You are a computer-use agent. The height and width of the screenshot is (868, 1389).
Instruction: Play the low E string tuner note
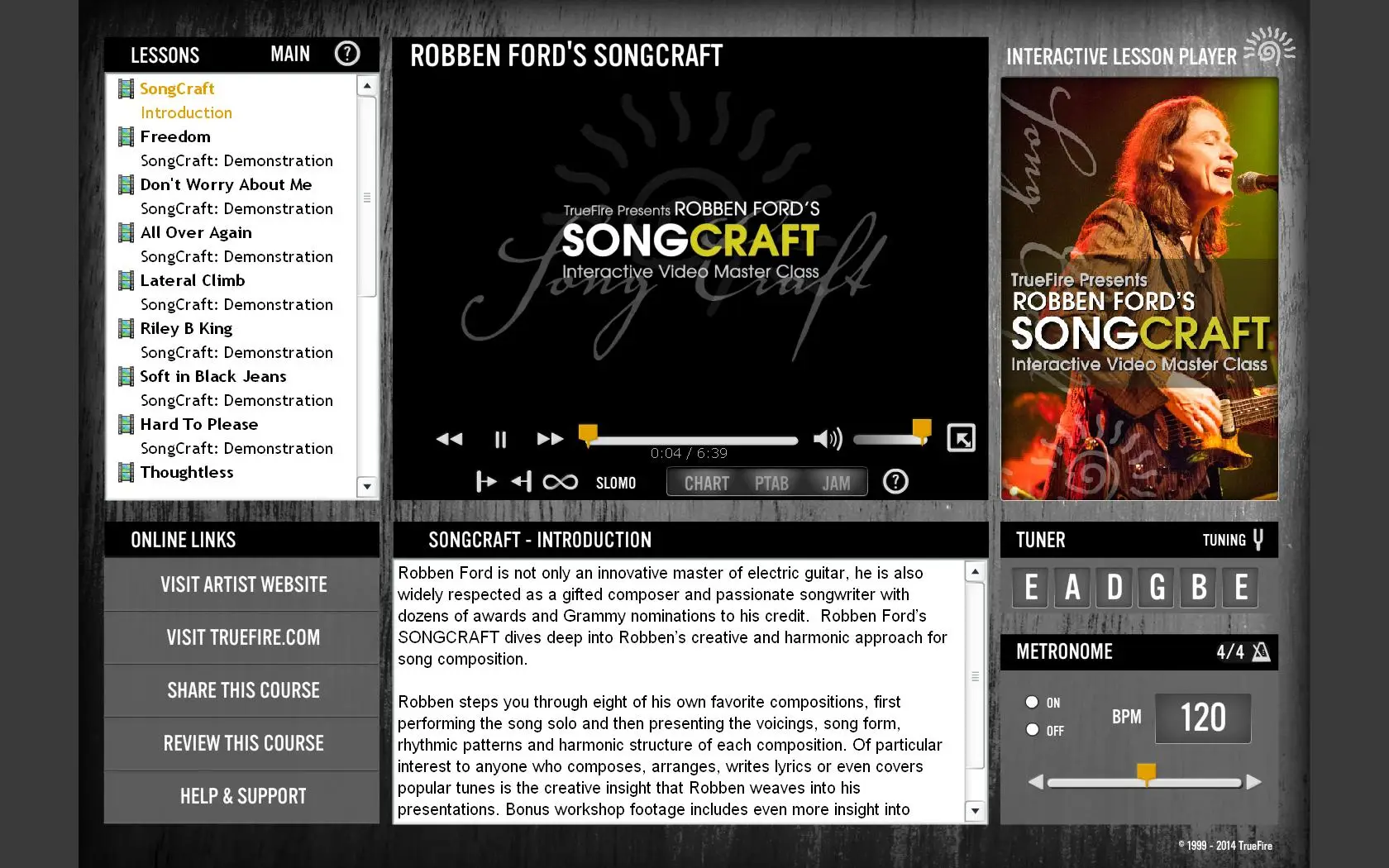pyautogui.click(x=1030, y=588)
